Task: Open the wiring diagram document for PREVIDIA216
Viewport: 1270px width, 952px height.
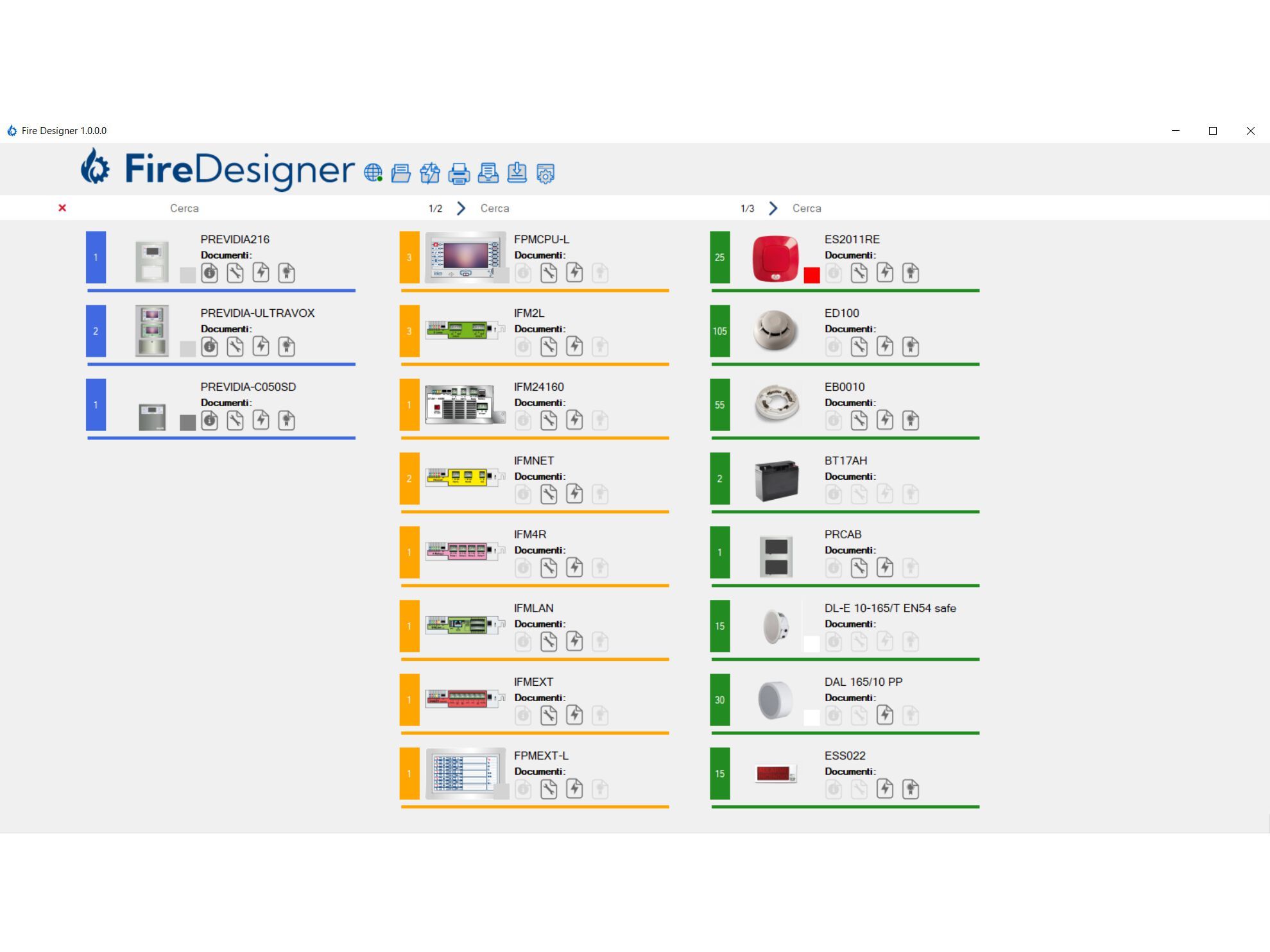Action: 261,273
